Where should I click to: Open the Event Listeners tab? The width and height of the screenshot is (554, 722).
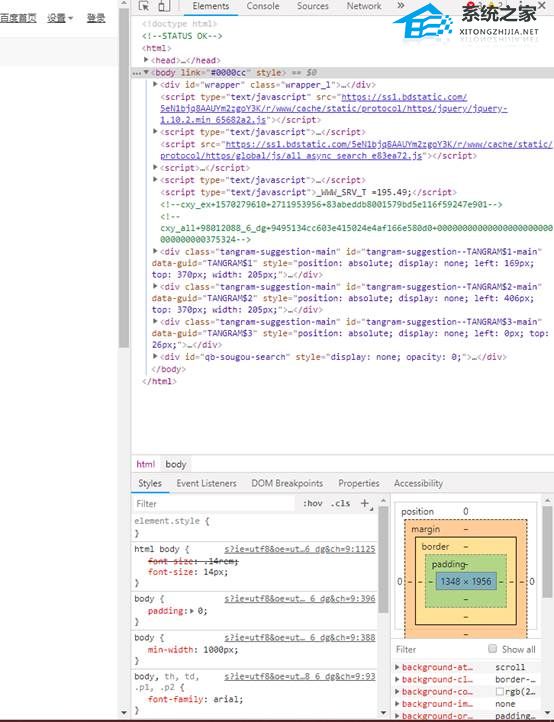[206, 483]
